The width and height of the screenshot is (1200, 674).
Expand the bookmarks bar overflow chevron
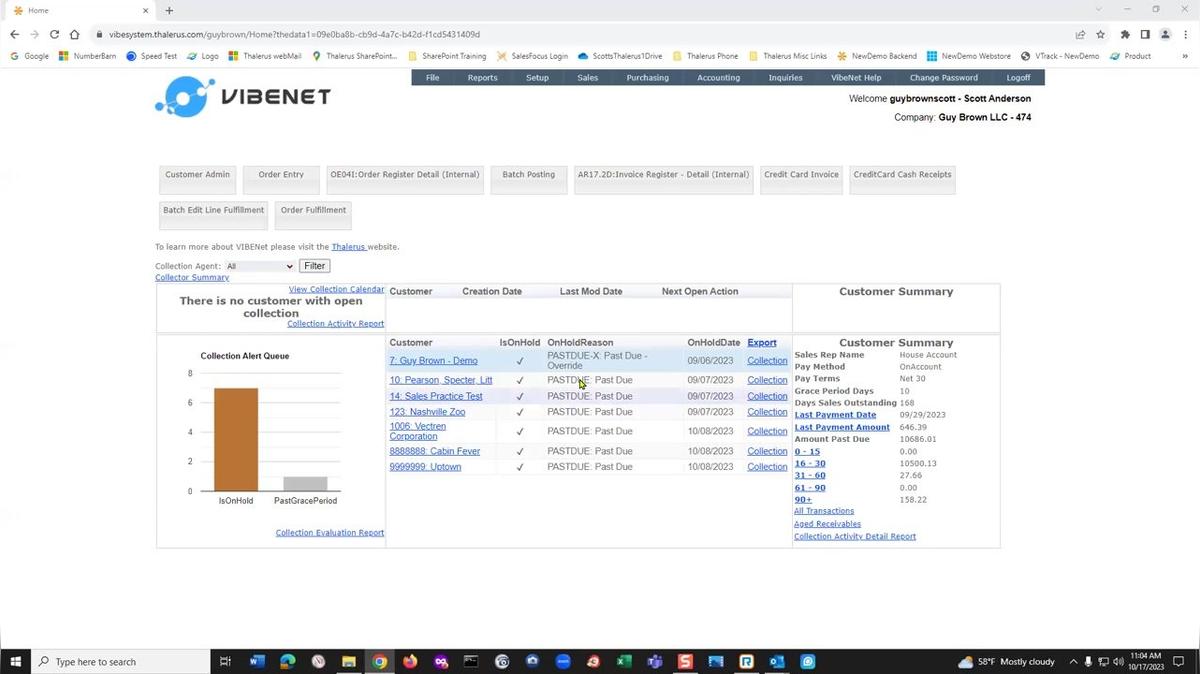click(x=1185, y=56)
